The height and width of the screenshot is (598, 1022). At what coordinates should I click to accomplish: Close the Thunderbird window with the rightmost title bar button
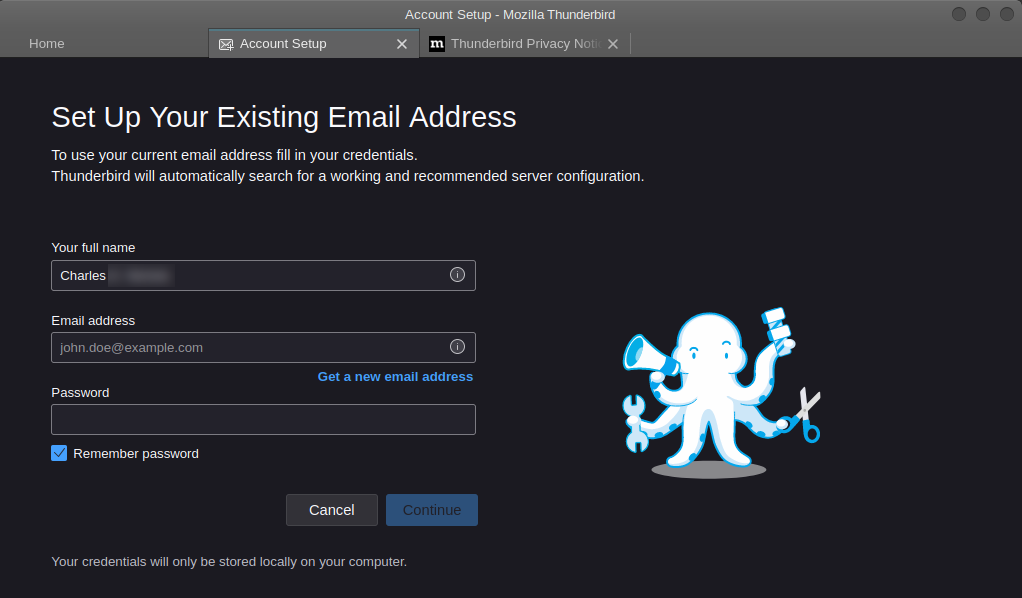[x=1005, y=14]
